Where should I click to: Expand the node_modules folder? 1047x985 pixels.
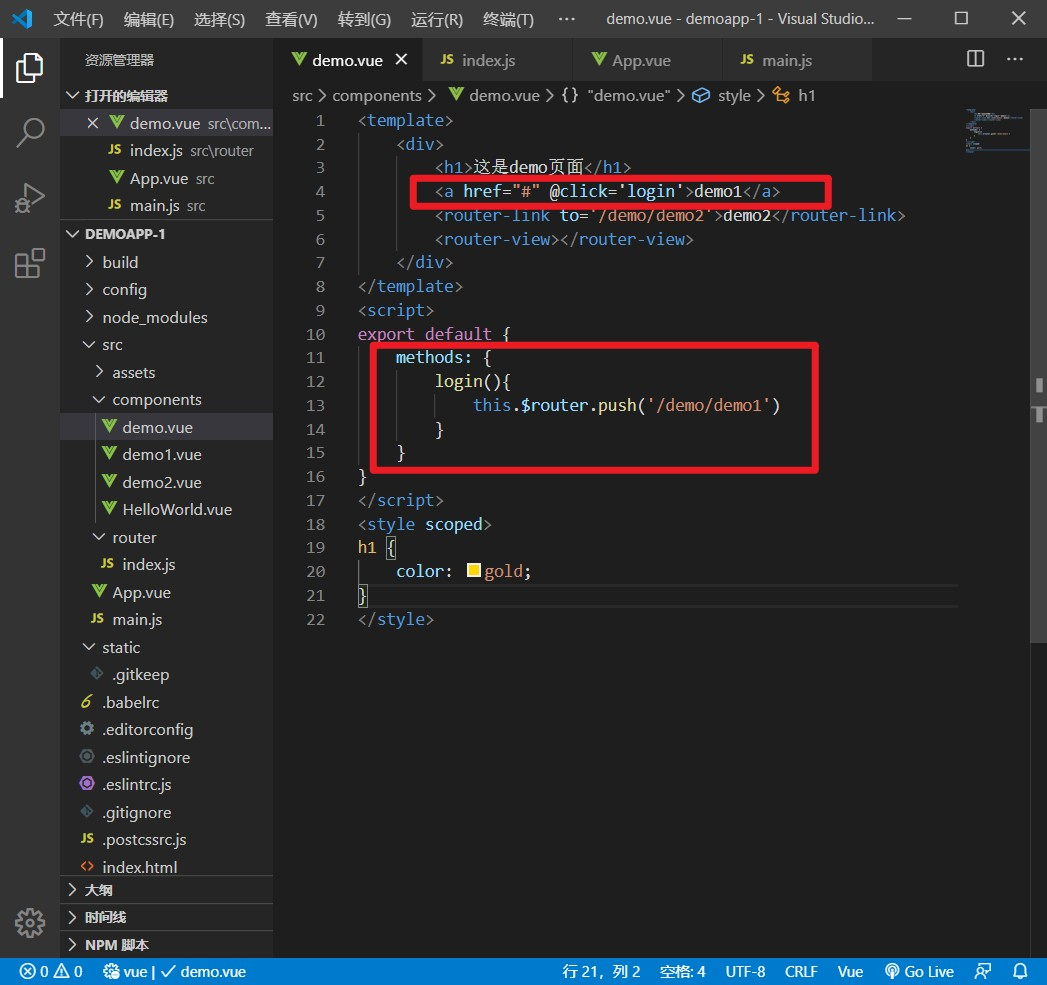pyautogui.click(x=167, y=317)
